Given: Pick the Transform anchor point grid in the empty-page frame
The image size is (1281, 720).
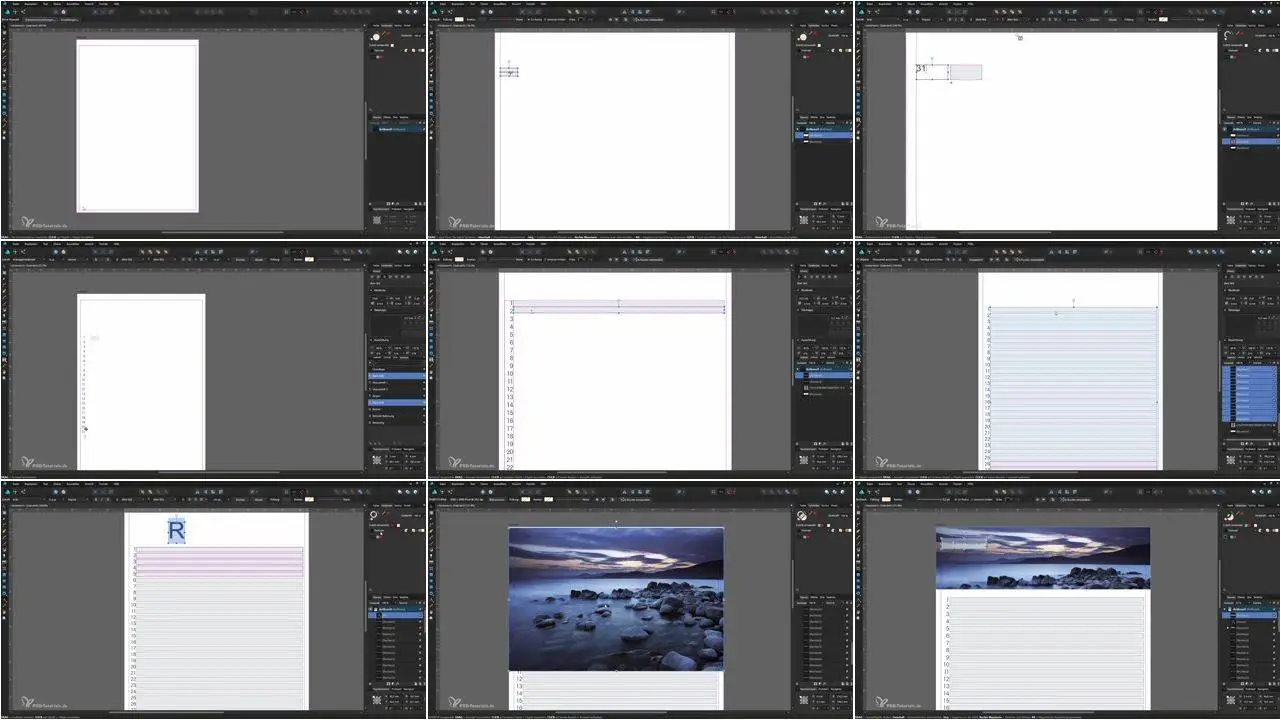Looking at the screenshot, I should [377, 219].
